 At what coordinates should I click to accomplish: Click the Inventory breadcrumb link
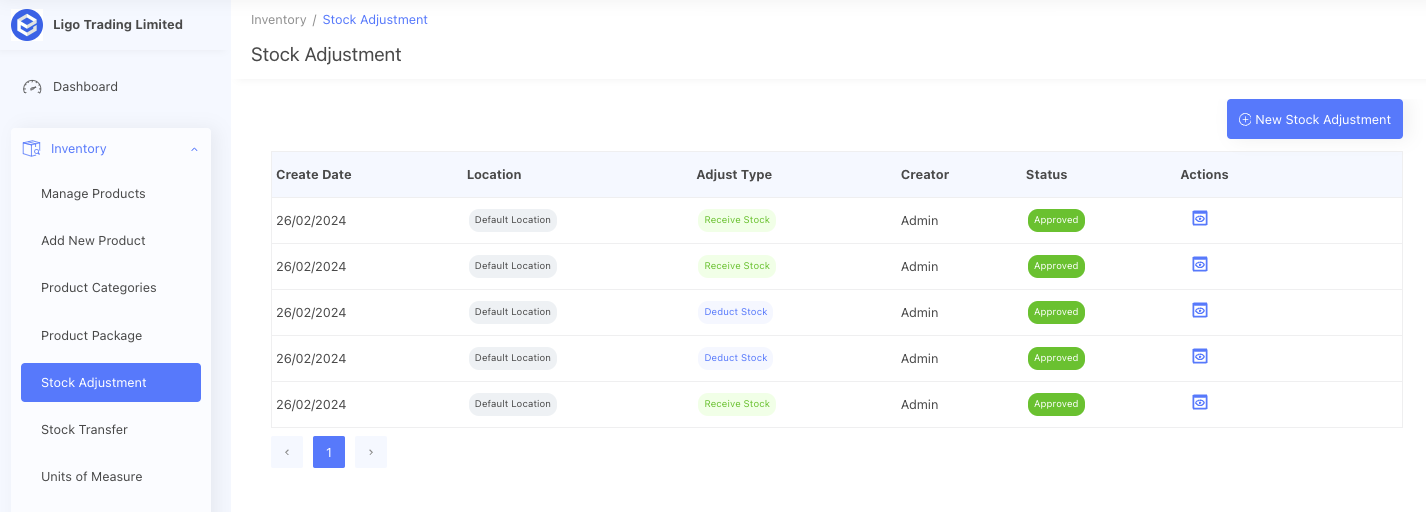(278, 20)
